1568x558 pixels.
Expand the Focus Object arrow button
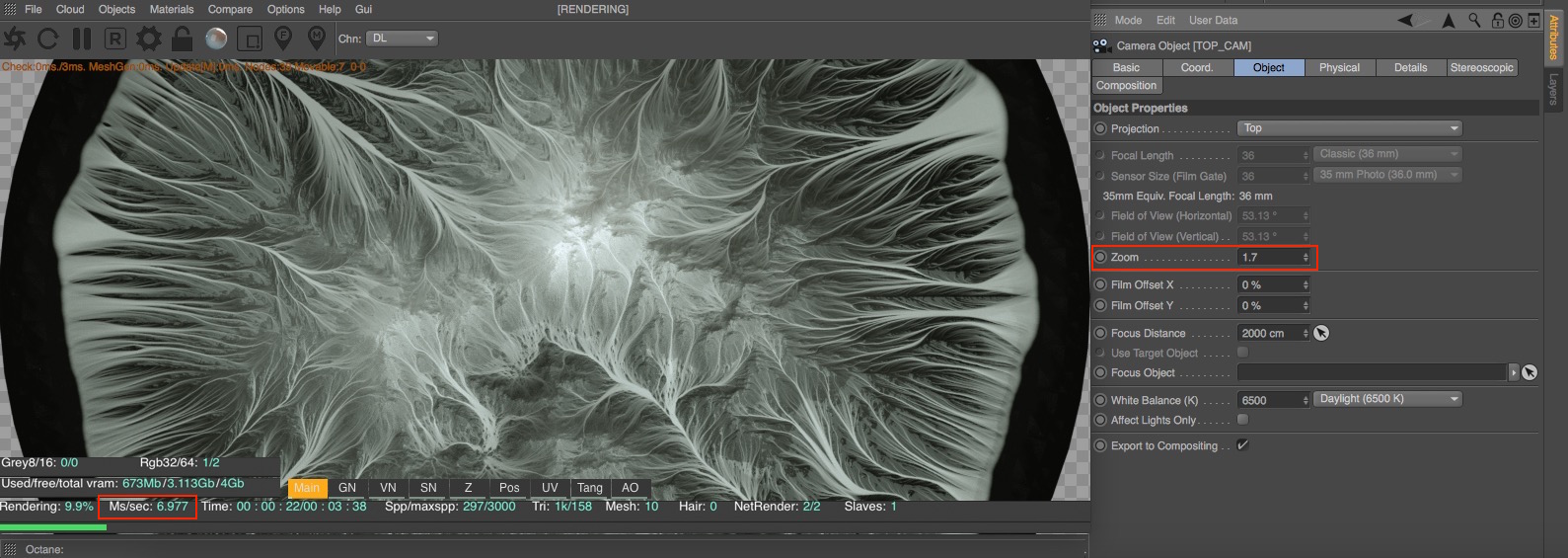1514,372
